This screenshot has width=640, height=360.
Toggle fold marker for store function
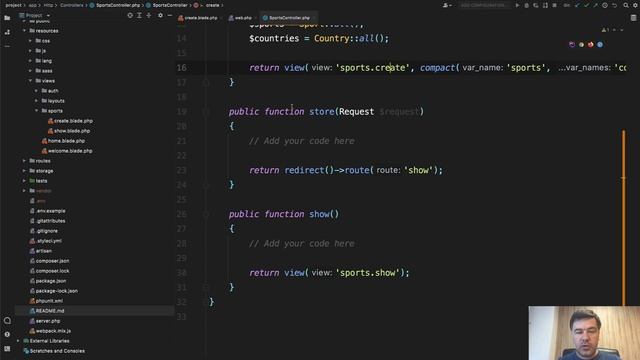pos(206,112)
